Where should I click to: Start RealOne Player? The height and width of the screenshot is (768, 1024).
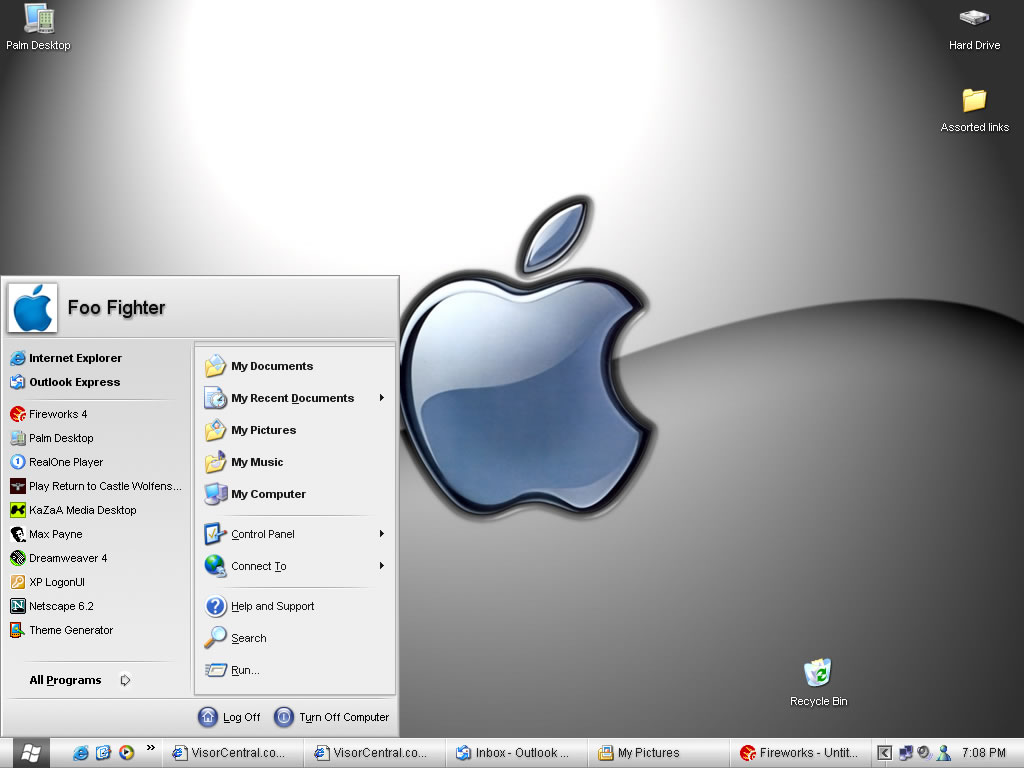coord(65,462)
